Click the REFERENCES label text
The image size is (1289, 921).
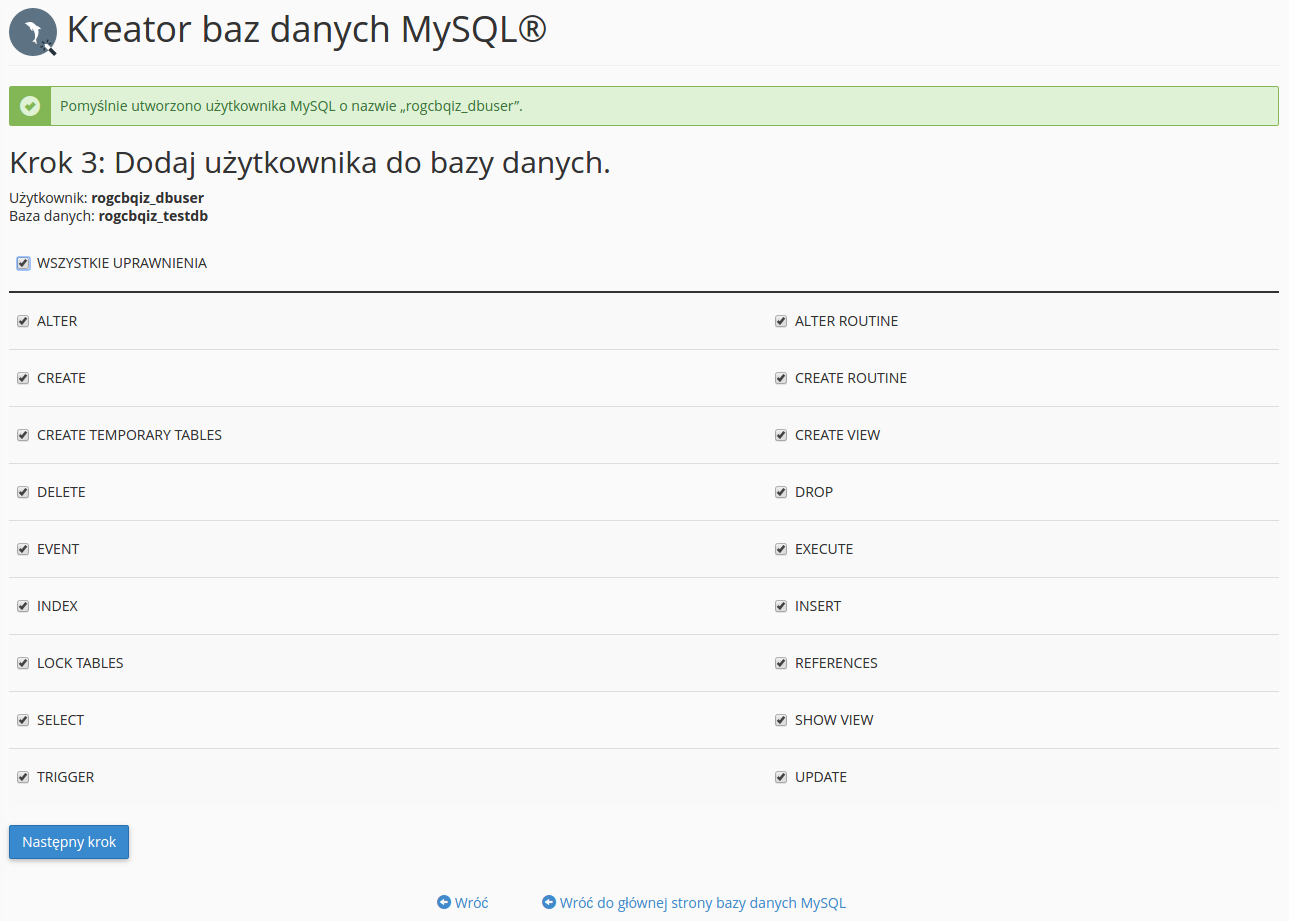[x=836, y=663]
